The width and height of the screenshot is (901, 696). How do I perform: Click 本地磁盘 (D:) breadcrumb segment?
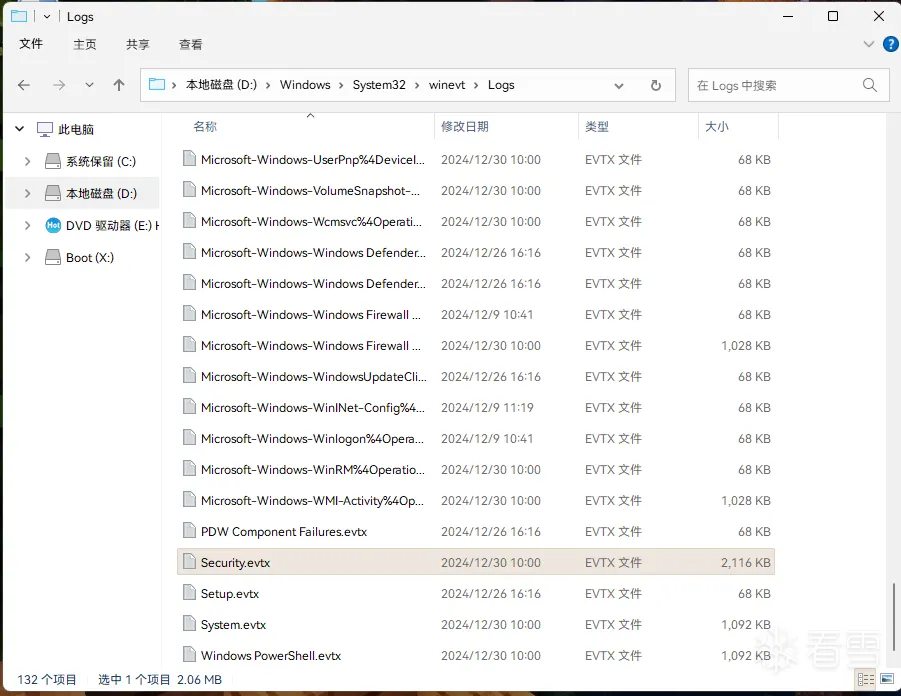tap(221, 85)
